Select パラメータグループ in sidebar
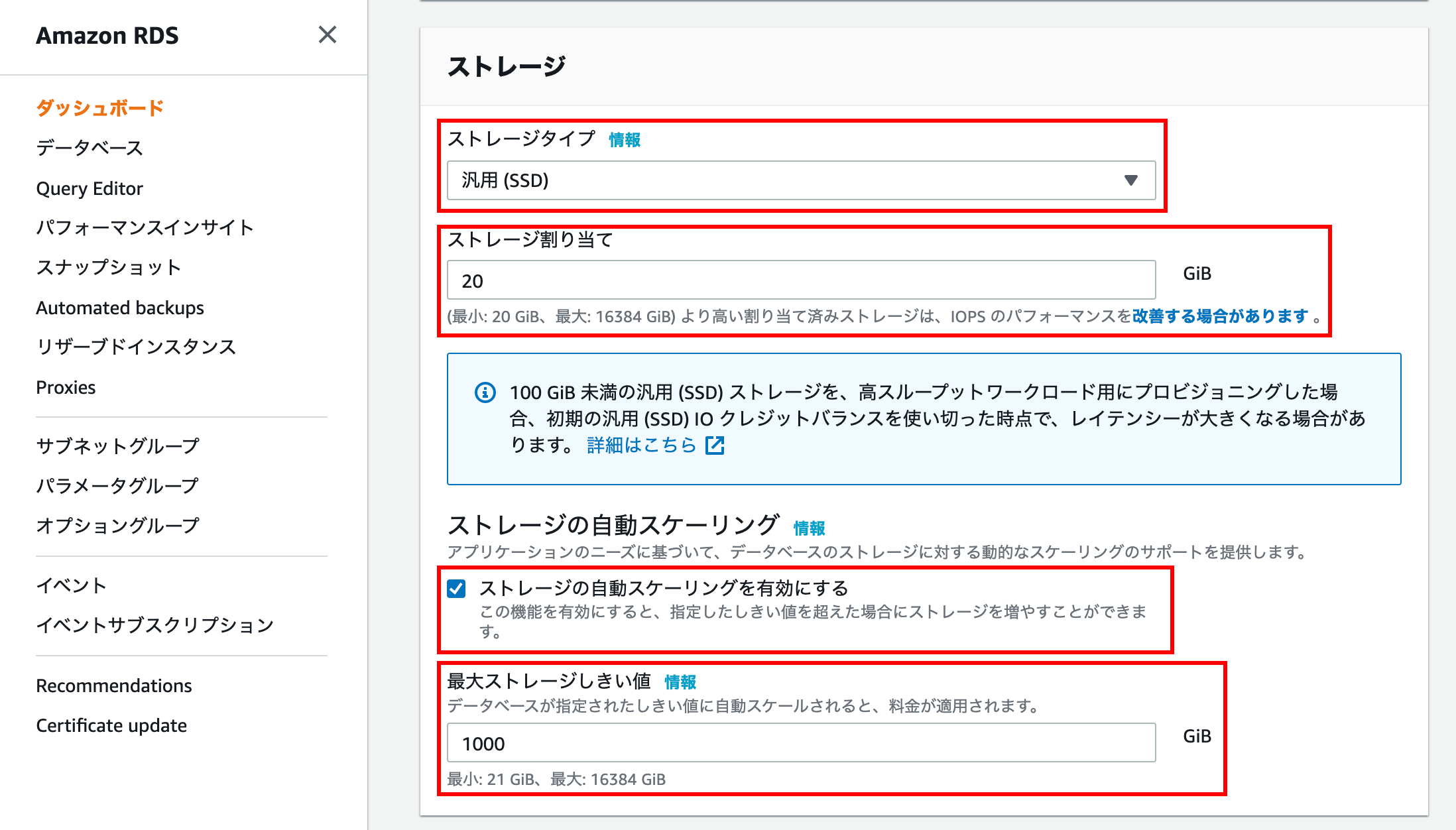This screenshot has width=1456, height=830. [117, 486]
